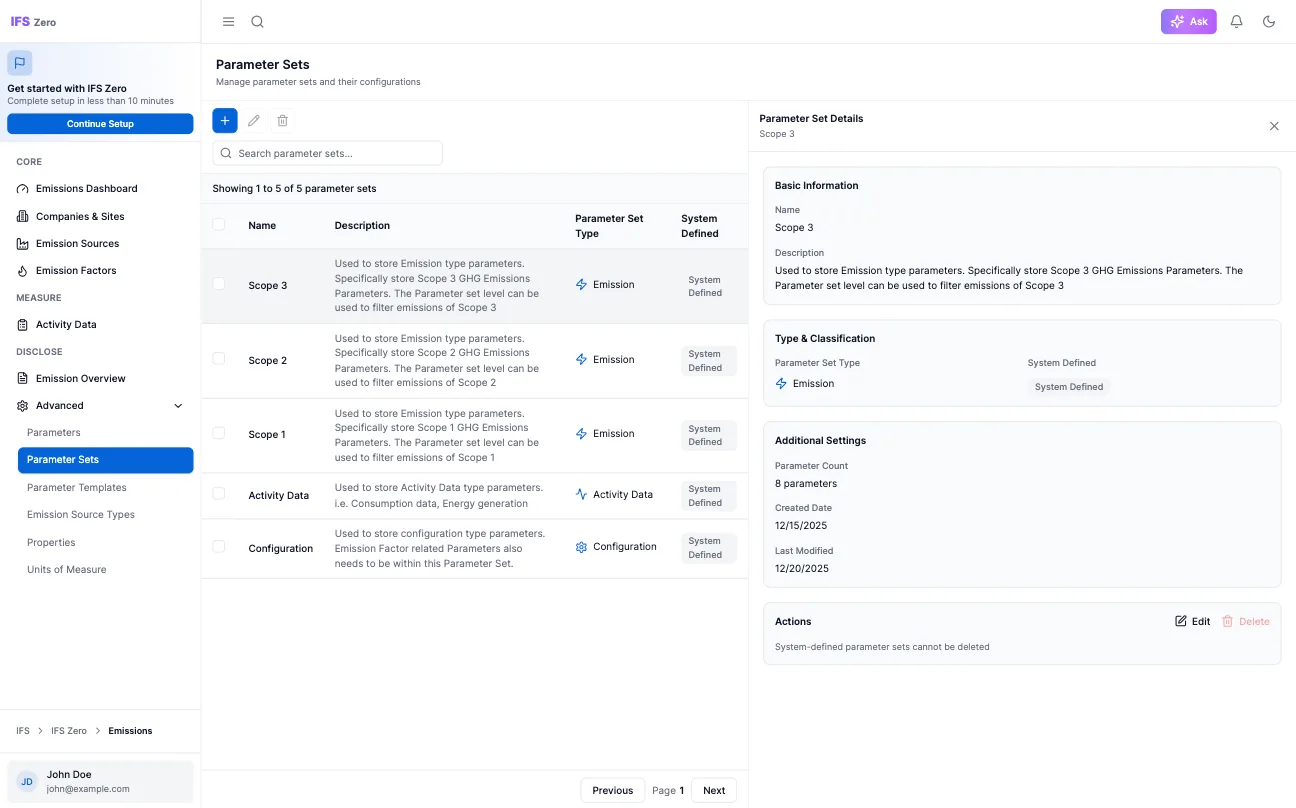Click the pencil edit icon in toolbar
1296x808 pixels.
click(254, 121)
